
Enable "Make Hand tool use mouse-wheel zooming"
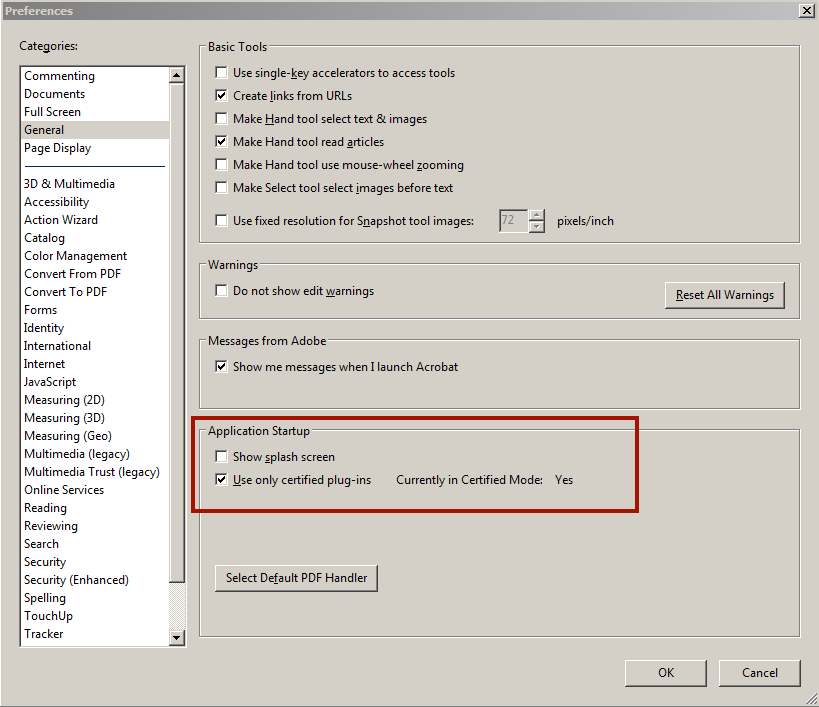(x=221, y=165)
